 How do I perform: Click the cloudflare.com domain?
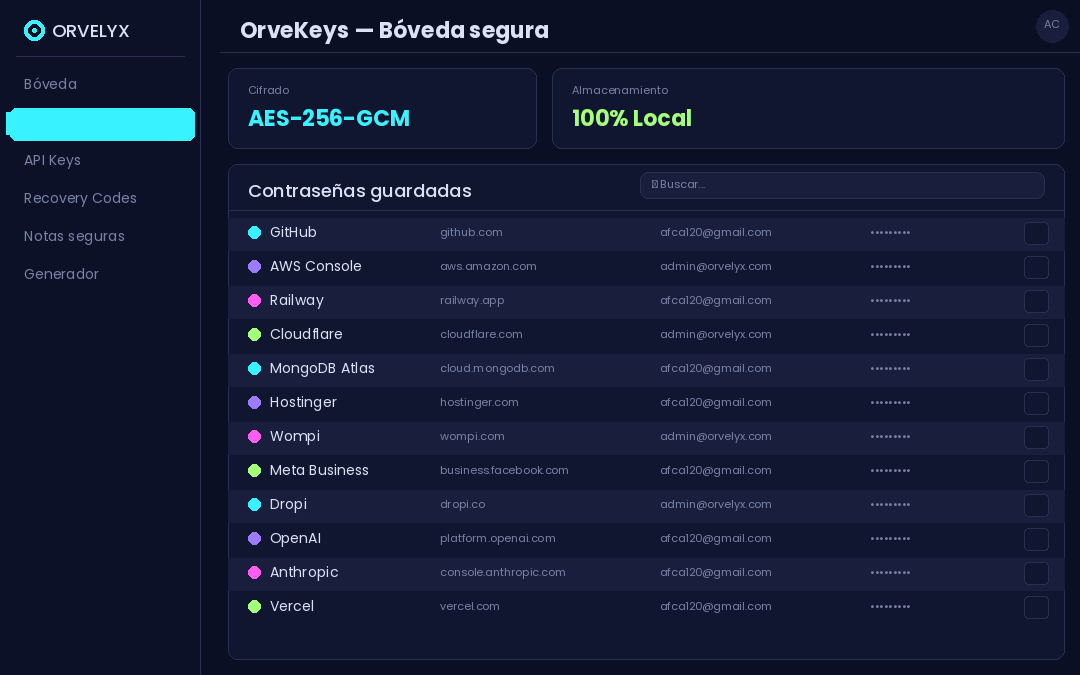tap(481, 335)
